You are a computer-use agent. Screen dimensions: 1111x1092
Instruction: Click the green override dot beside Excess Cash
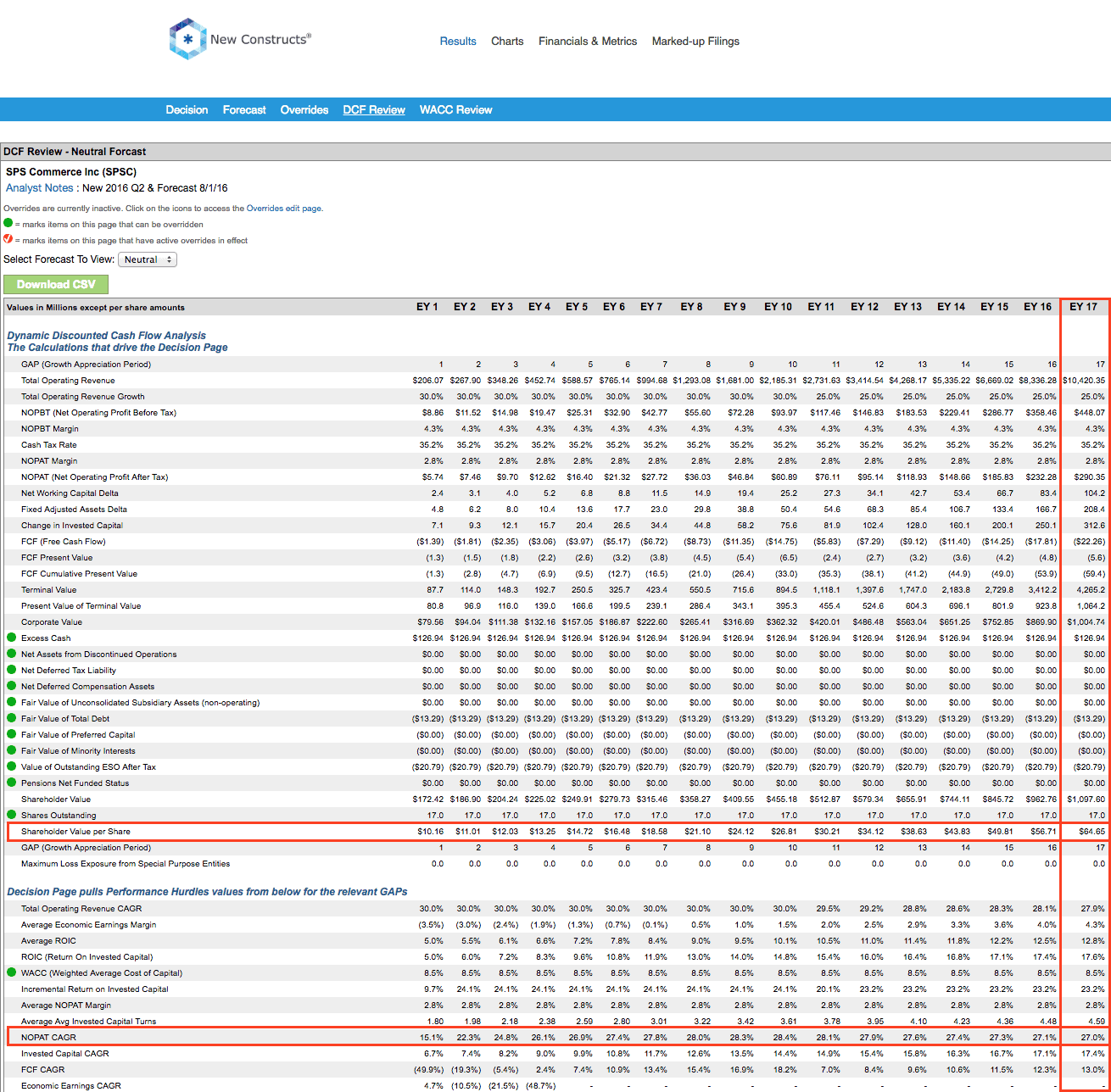(x=11, y=638)
